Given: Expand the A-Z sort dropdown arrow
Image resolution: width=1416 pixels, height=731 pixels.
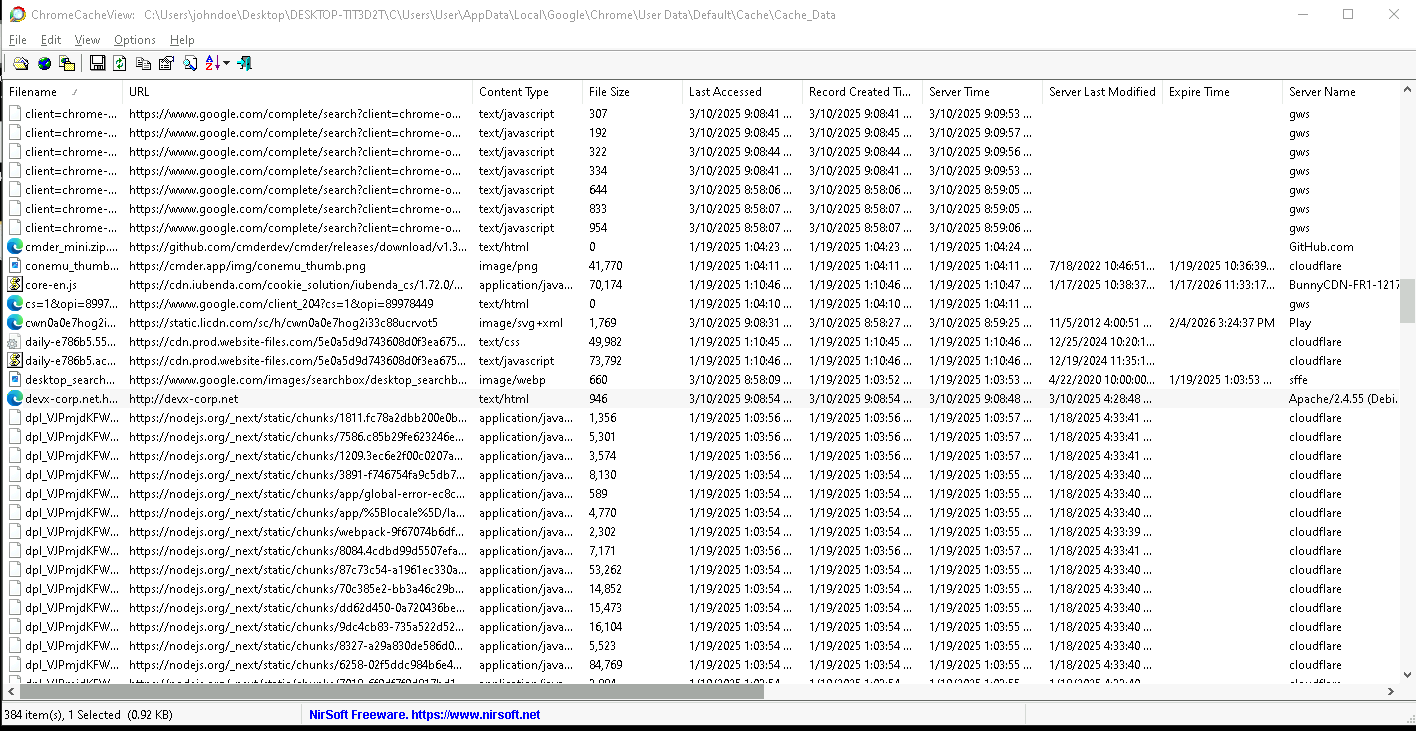Looking at the screenshot, I should click(x=227, y=63).
